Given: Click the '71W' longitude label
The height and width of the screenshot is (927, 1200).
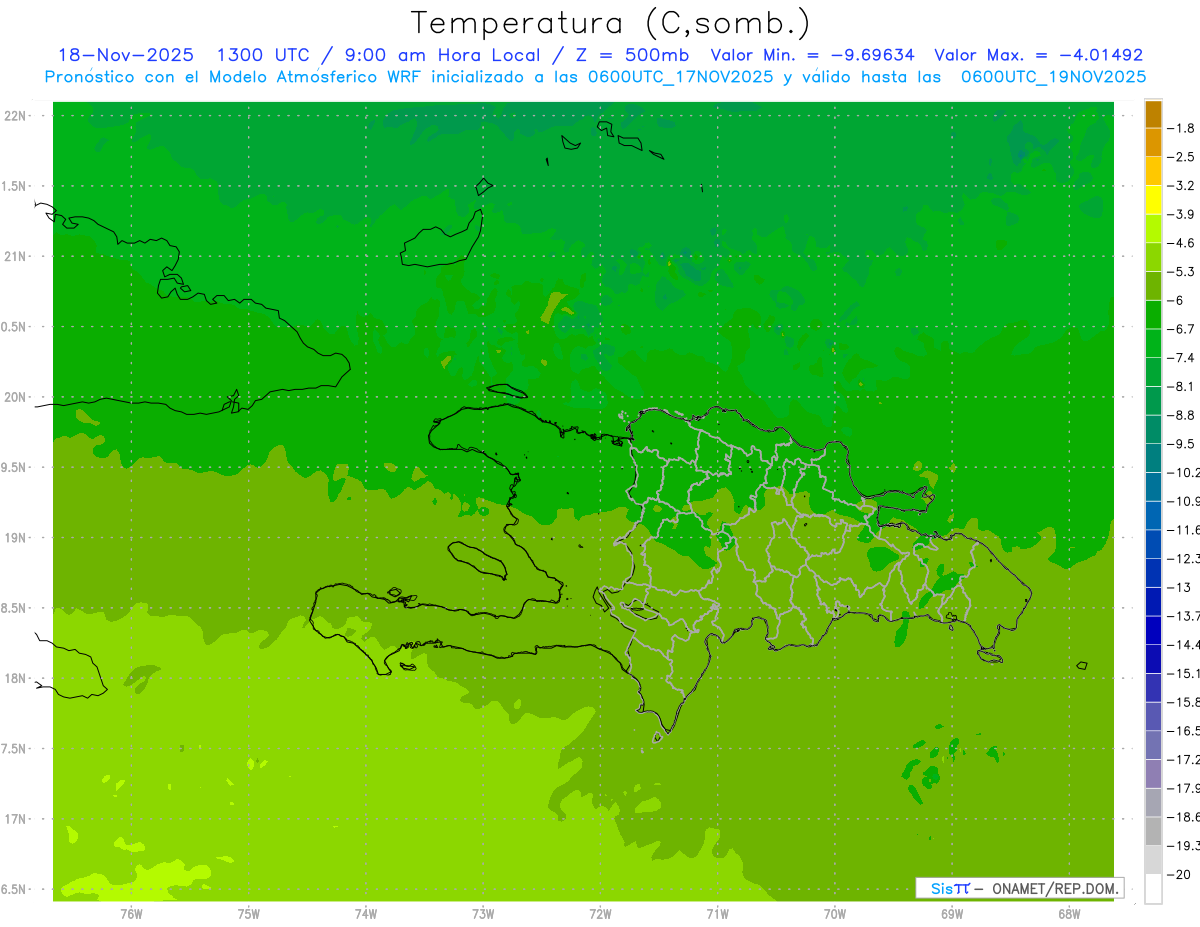Looking at the screenshot, I should pyautogui.click(x=717, y=914).
